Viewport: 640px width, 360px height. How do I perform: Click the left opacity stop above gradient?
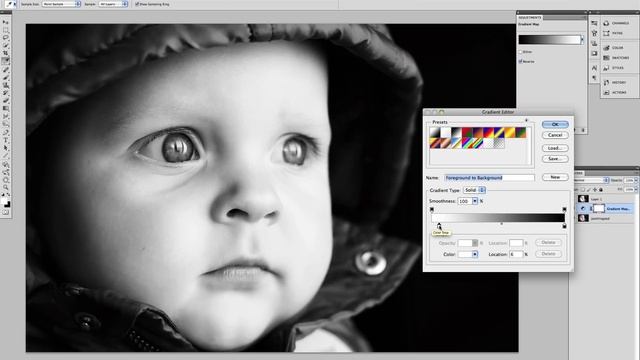(432, 209)
